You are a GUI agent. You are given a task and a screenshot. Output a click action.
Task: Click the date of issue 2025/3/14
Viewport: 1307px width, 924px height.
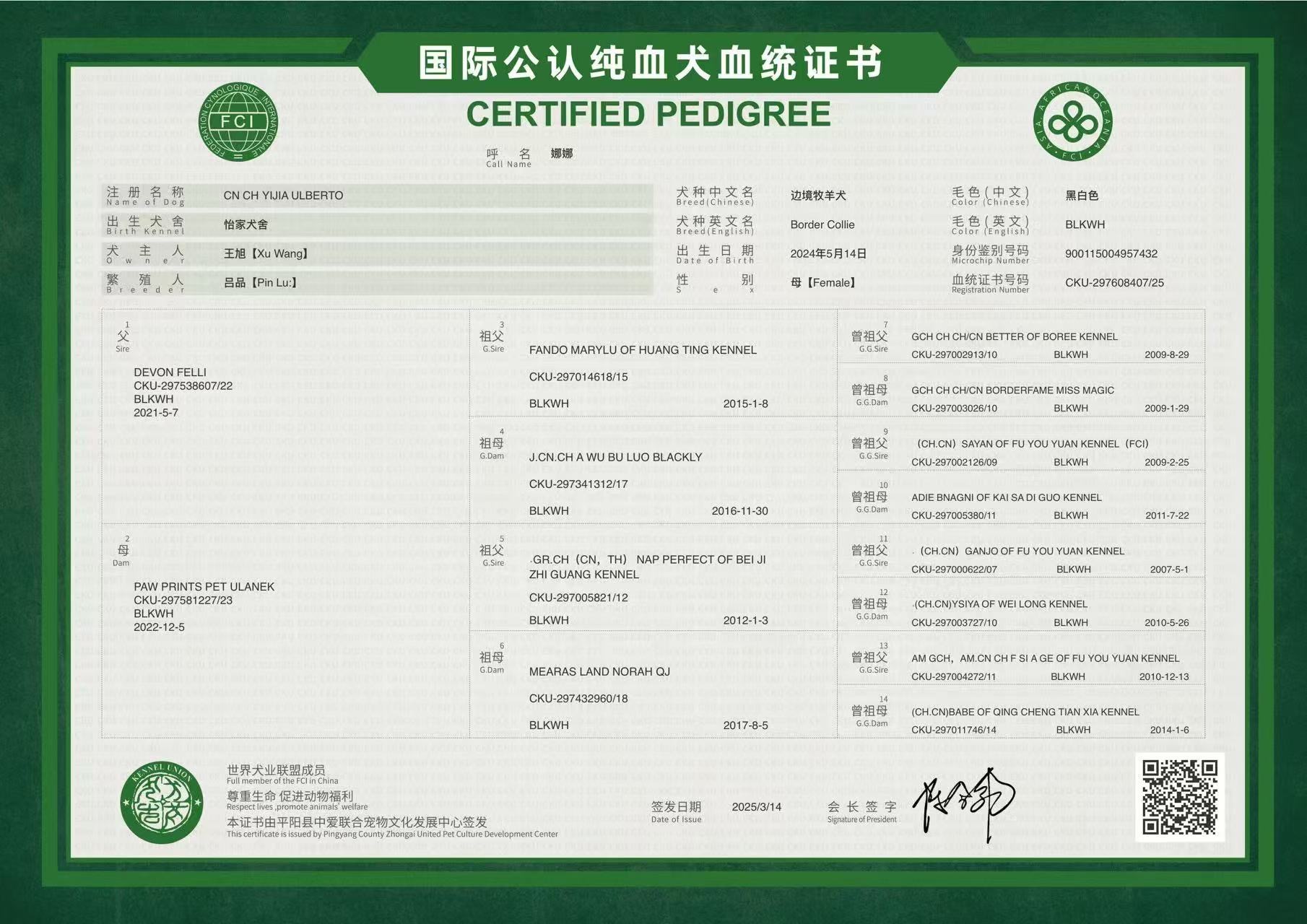coord(756,807)
